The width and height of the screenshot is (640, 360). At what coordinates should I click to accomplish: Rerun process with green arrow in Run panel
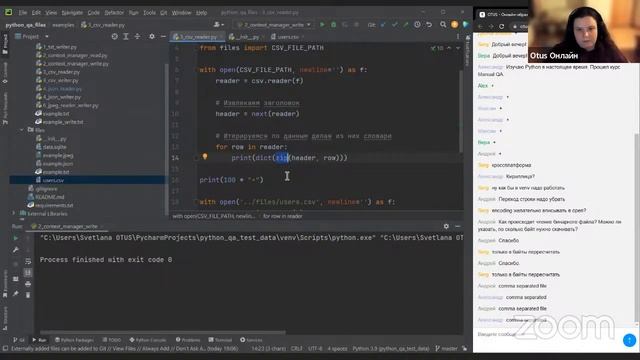[x=16, y=238]
